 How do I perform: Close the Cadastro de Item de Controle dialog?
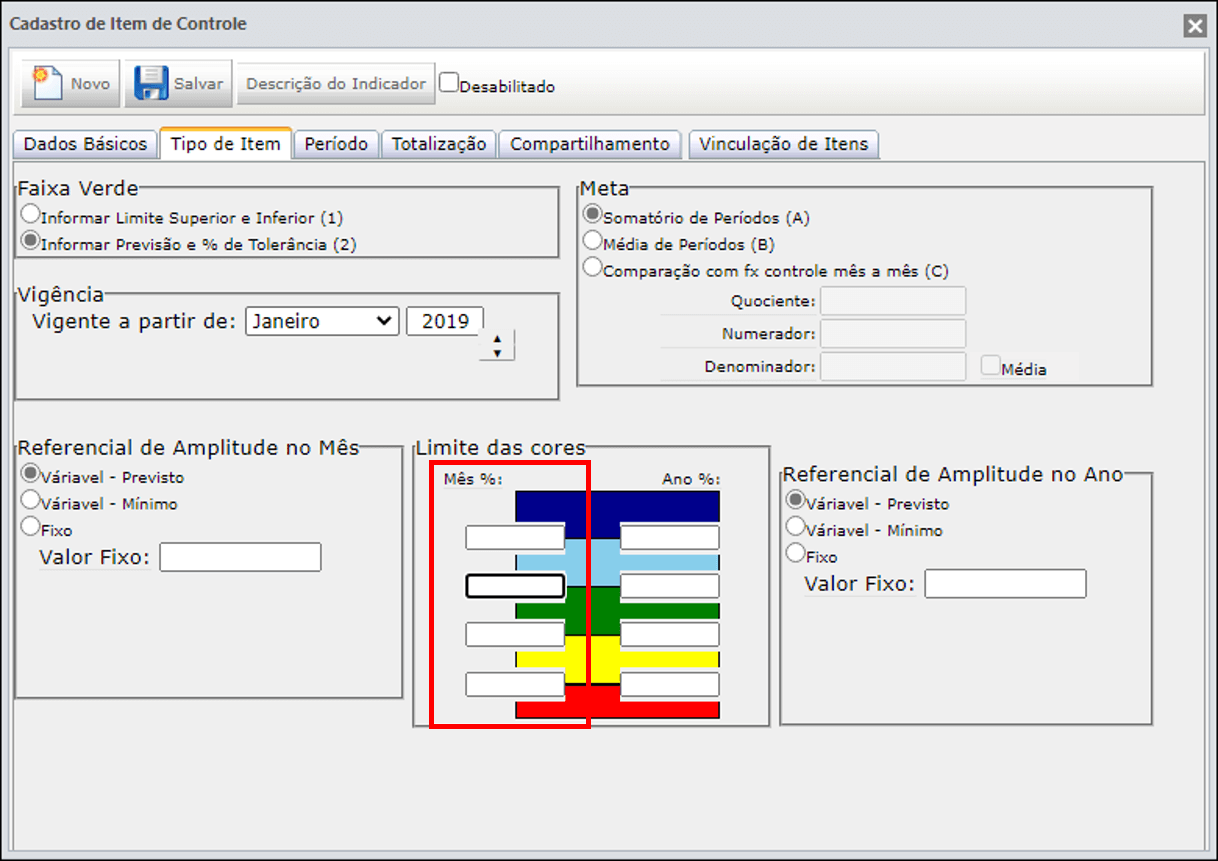point(1194,26)
